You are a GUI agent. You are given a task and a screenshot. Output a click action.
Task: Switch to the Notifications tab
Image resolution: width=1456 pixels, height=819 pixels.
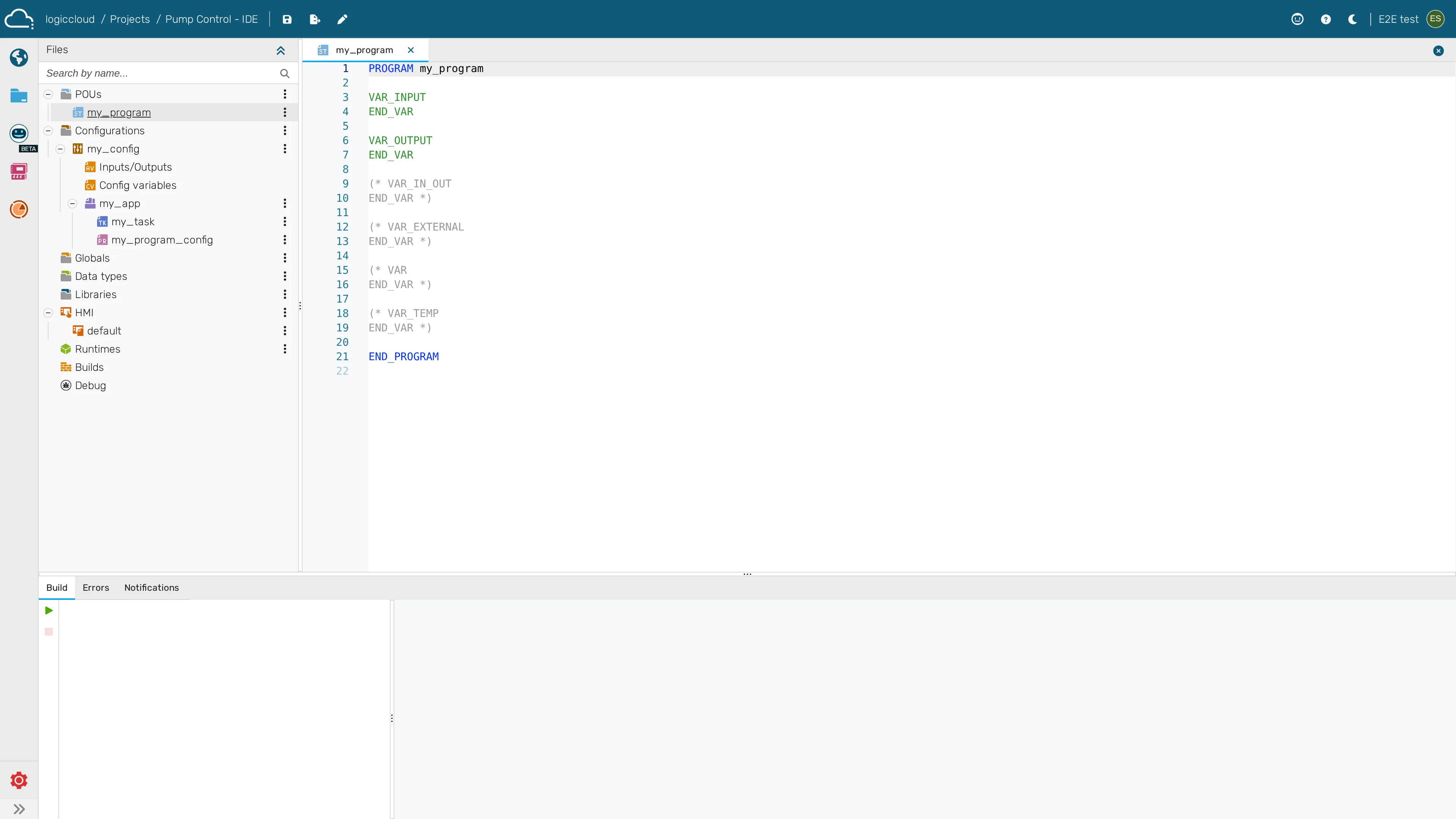pyautogui.click(x=152, y=588)
